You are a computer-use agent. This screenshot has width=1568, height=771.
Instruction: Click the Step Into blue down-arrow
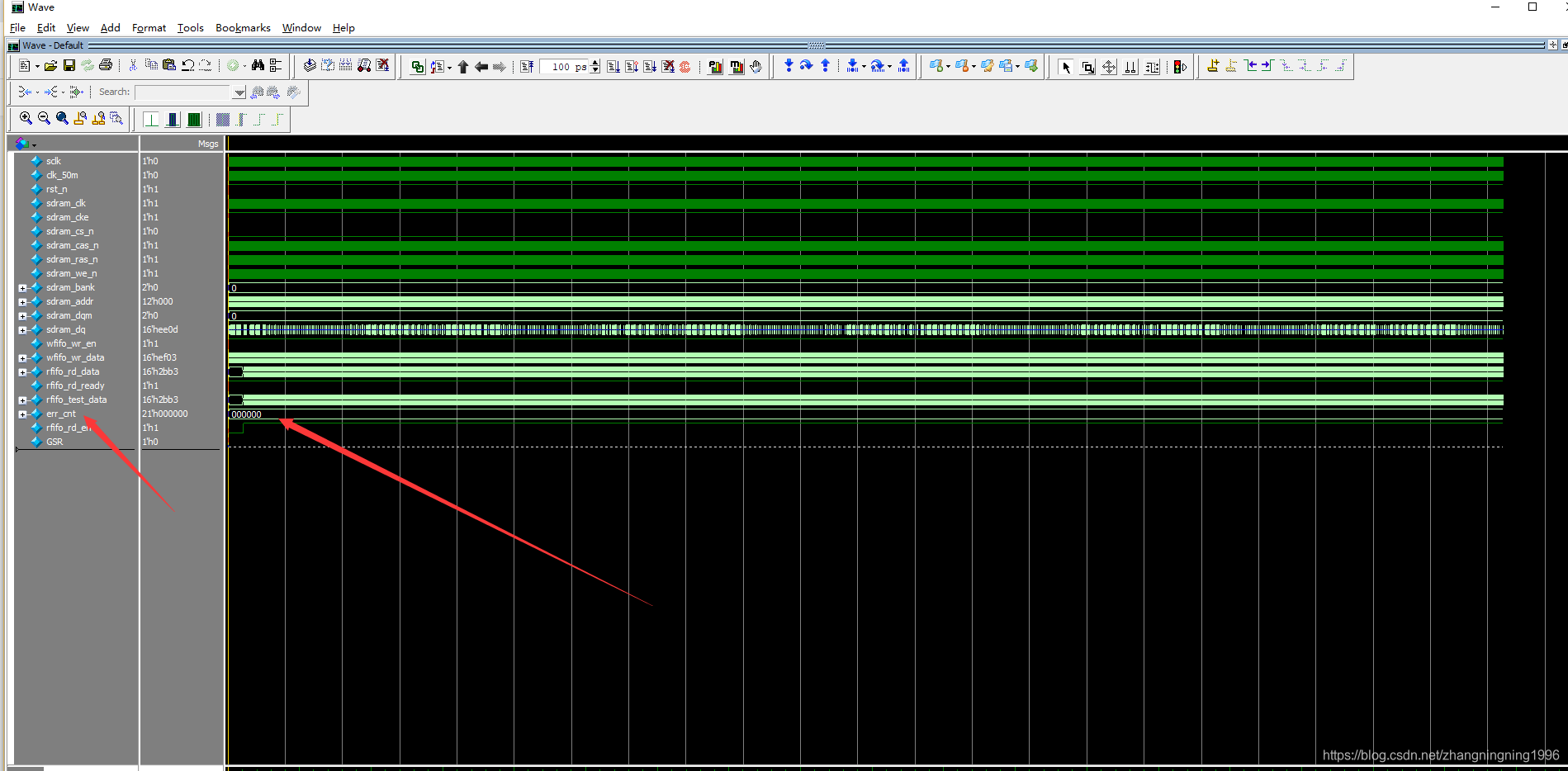tap(789, 66)
